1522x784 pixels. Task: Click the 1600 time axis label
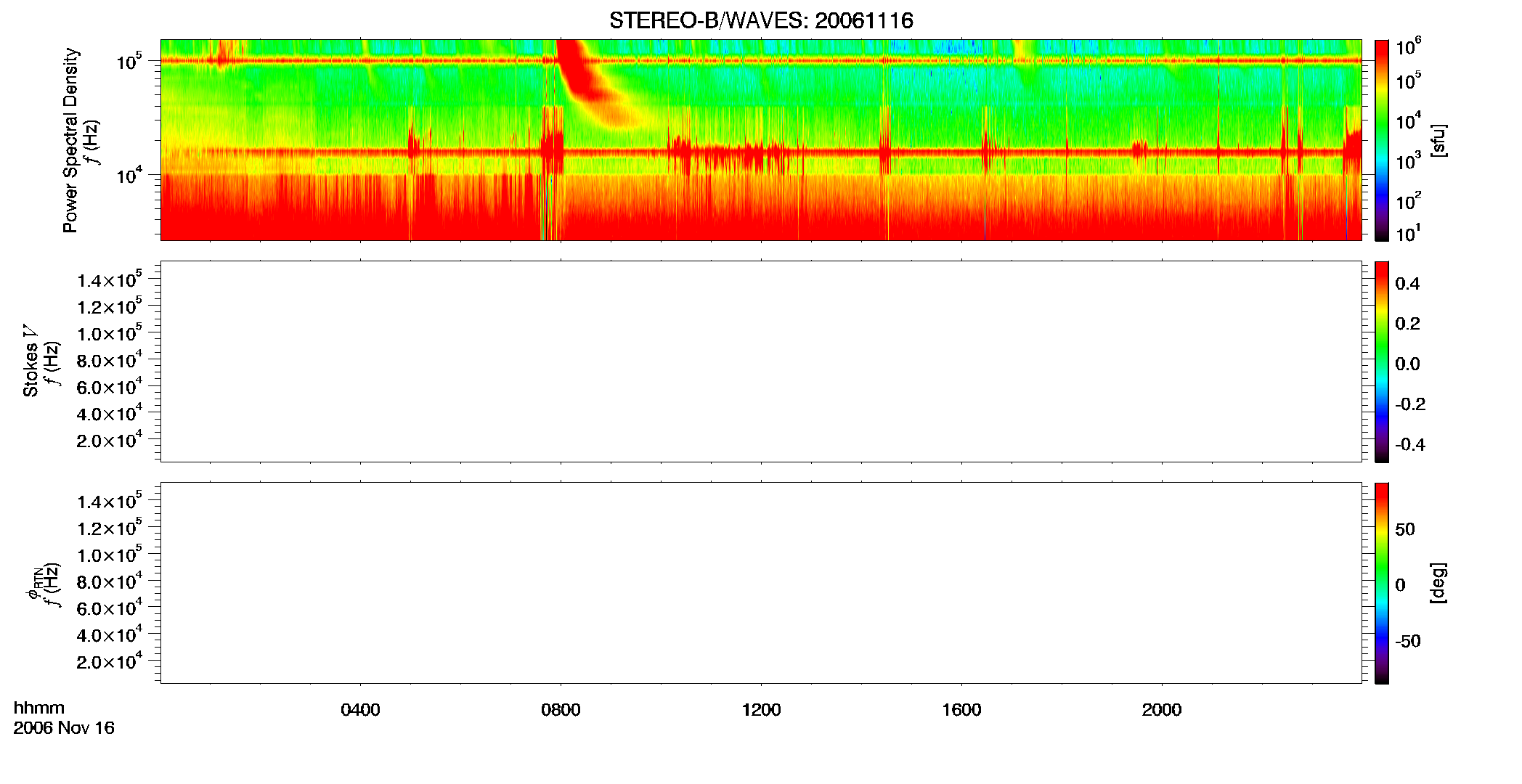click(x=961, y=710)
